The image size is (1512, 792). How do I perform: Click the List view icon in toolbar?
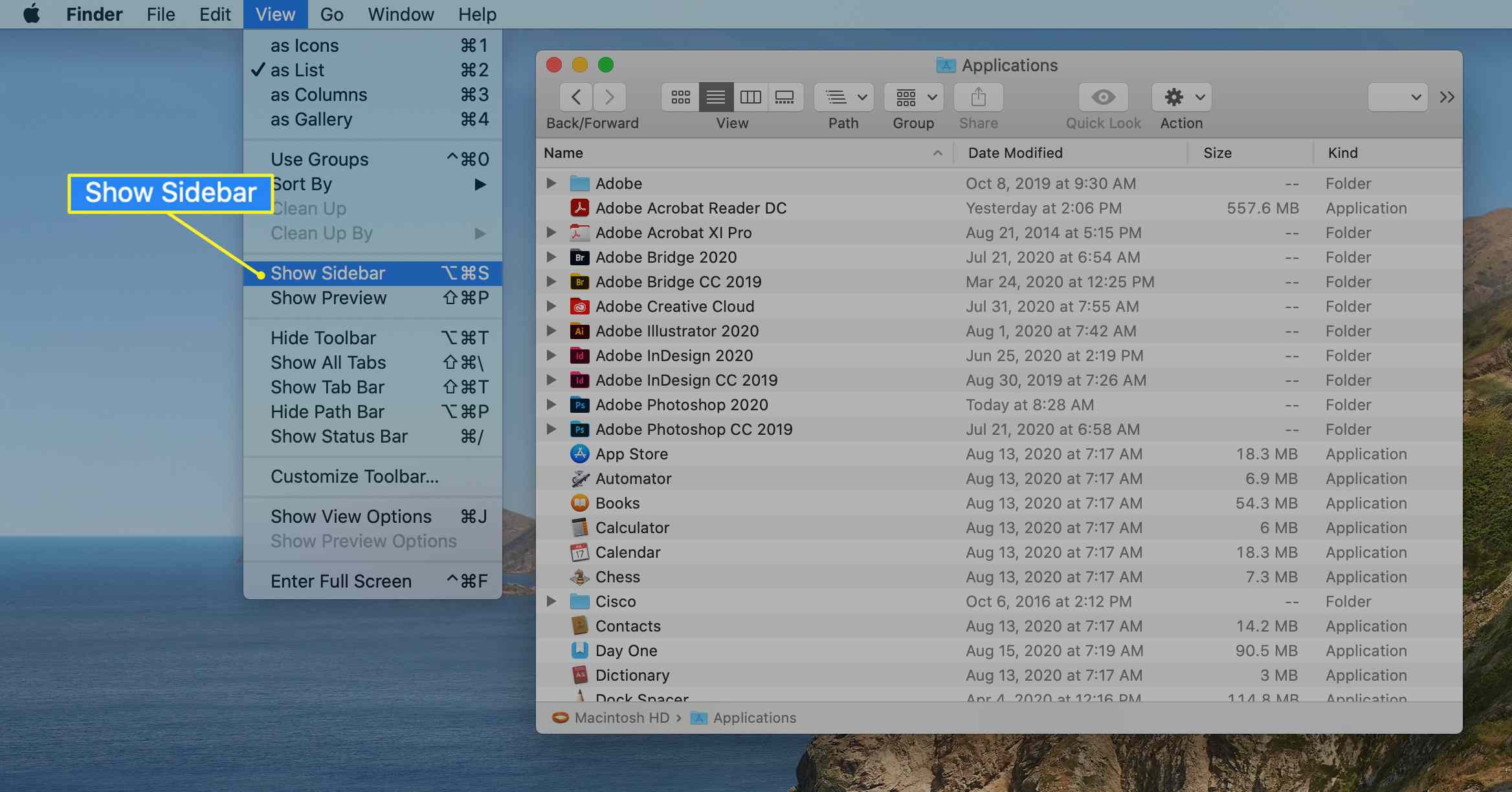click(x=715, y=96)
